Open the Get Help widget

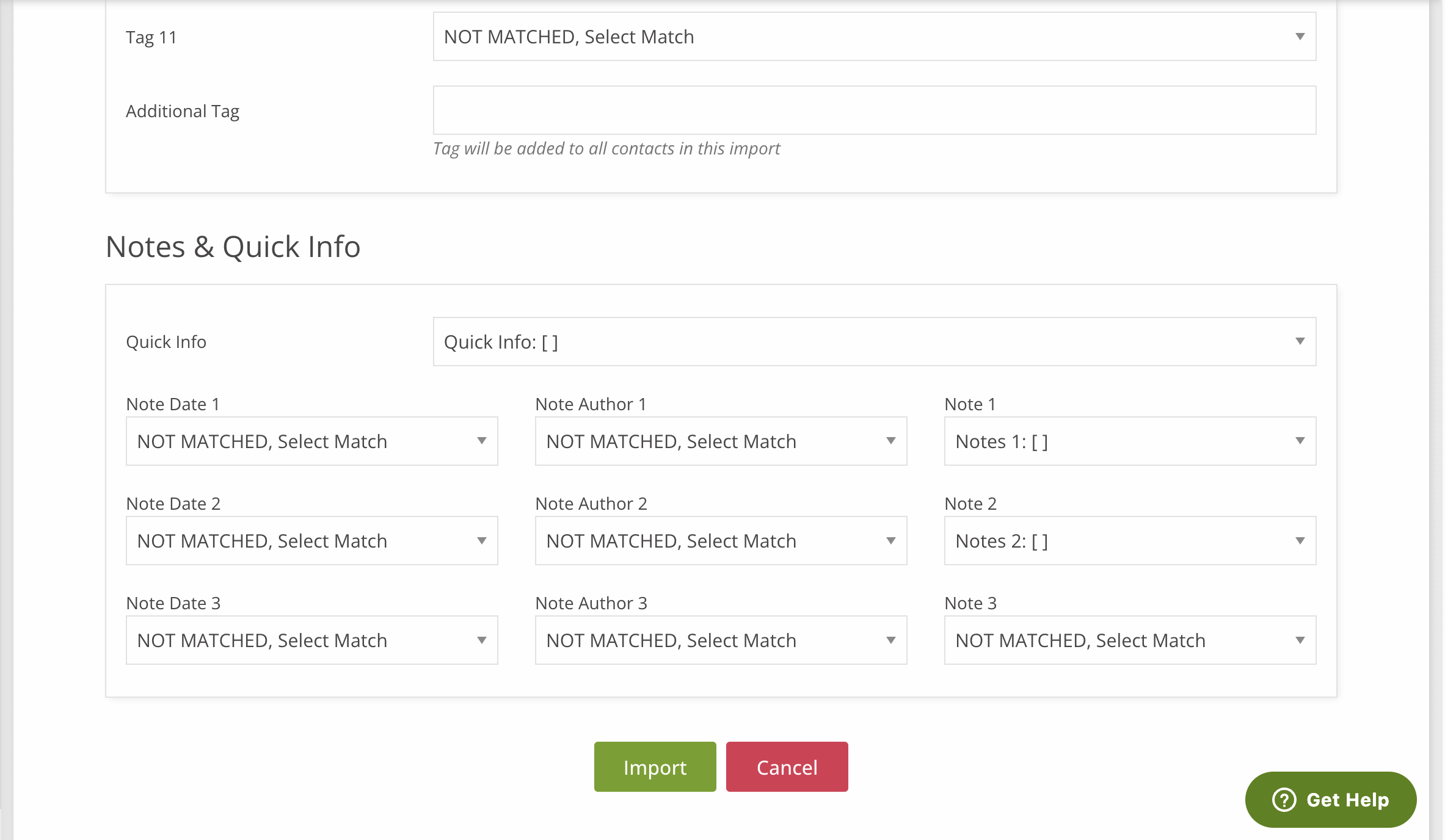1331,800
